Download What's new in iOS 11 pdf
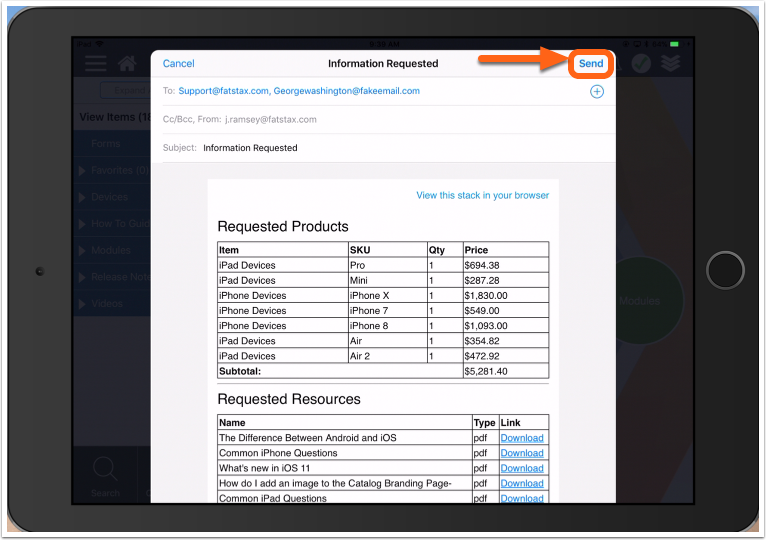Screen dimensions: 766x540 [522, 468]
